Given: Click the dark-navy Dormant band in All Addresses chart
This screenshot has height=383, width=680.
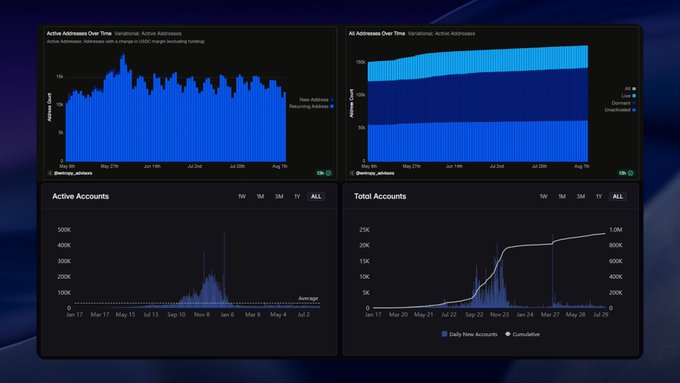Looking at the screenshot, I should tap(477, 98).
